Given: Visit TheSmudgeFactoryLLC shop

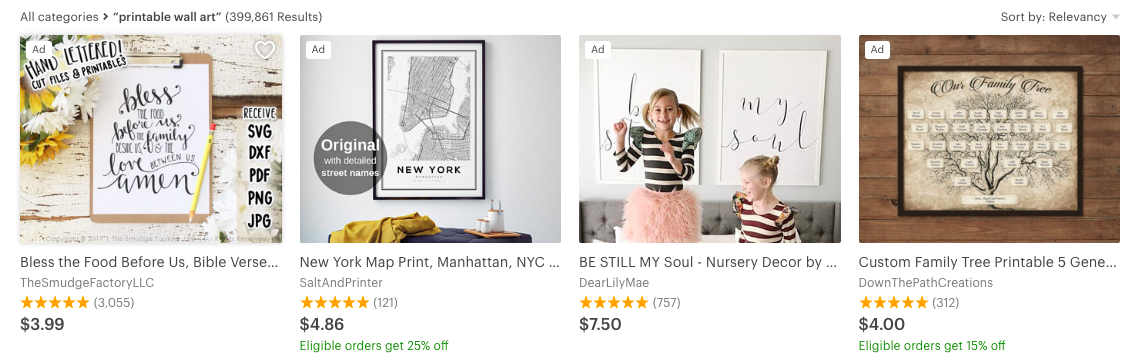Looking at the screenshot, I should [87, 283].
